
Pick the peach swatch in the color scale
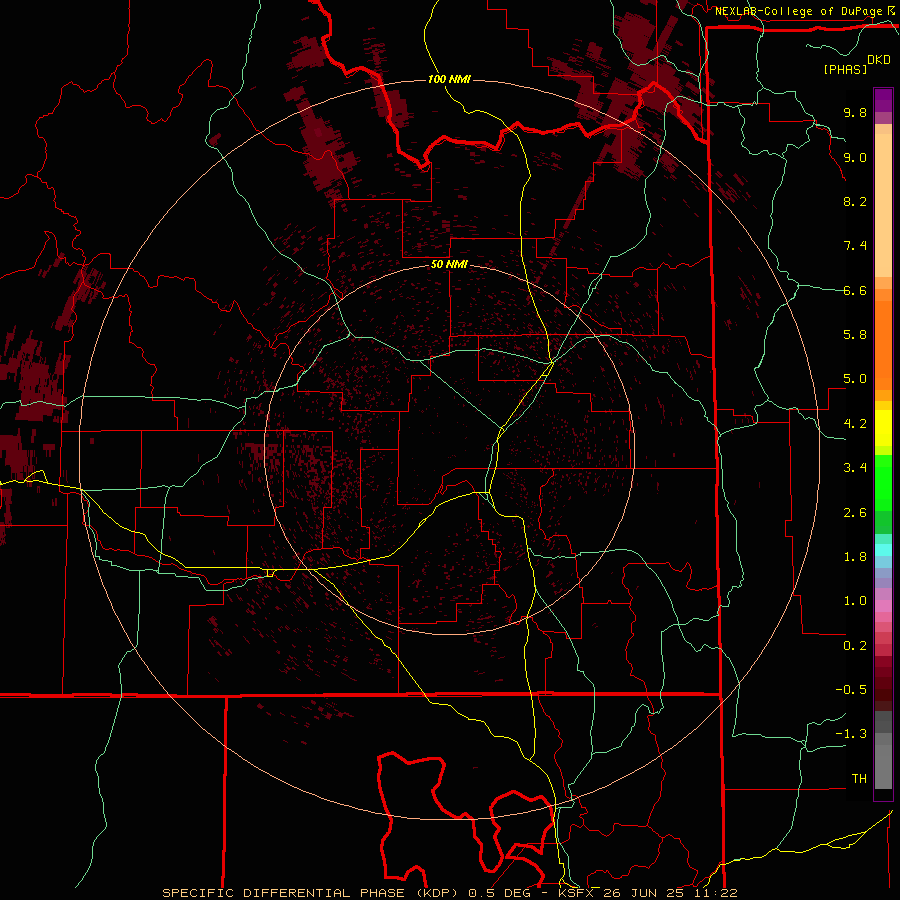click(883, 205)
